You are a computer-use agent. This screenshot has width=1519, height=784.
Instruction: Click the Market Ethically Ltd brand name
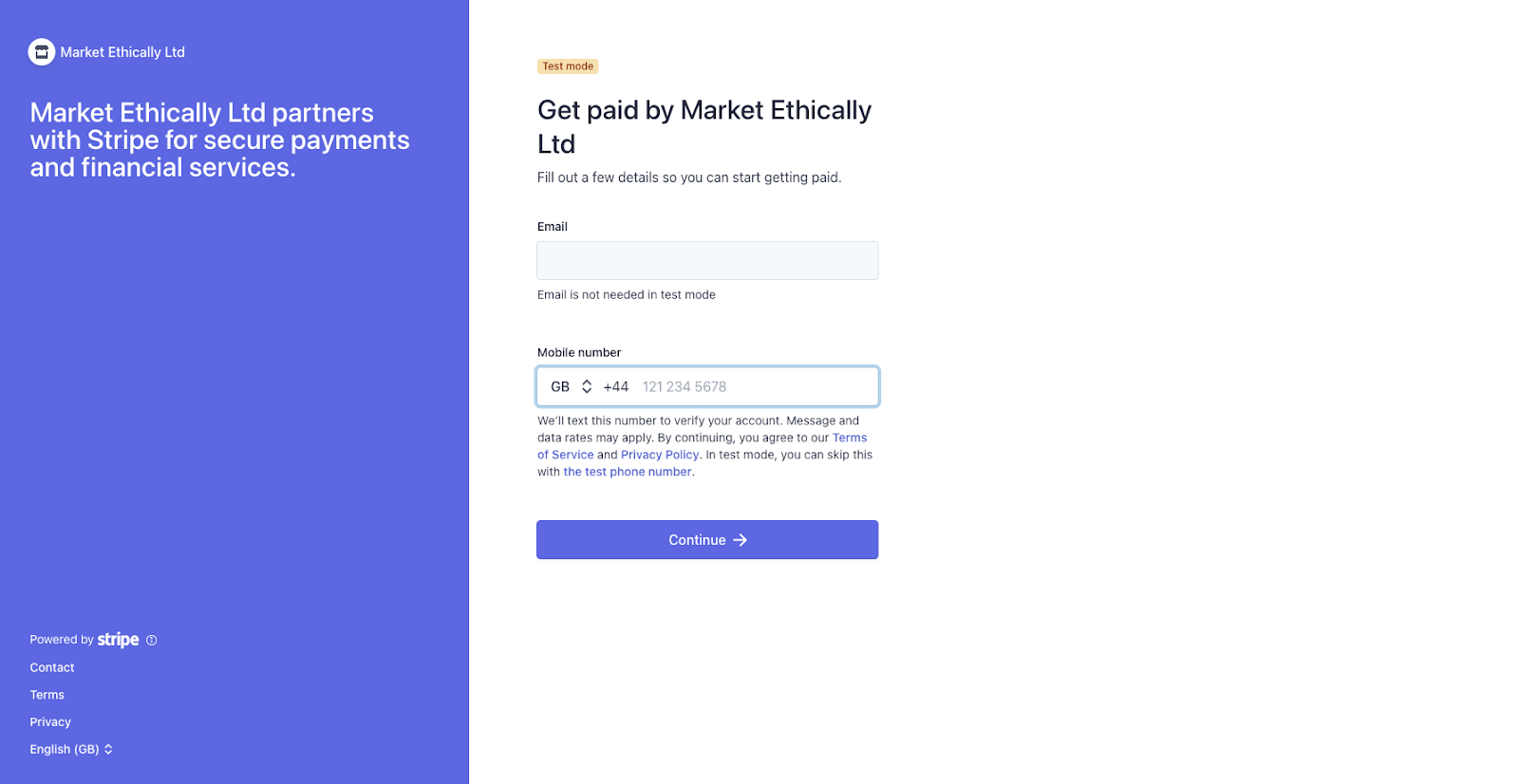tap(122, 52)
